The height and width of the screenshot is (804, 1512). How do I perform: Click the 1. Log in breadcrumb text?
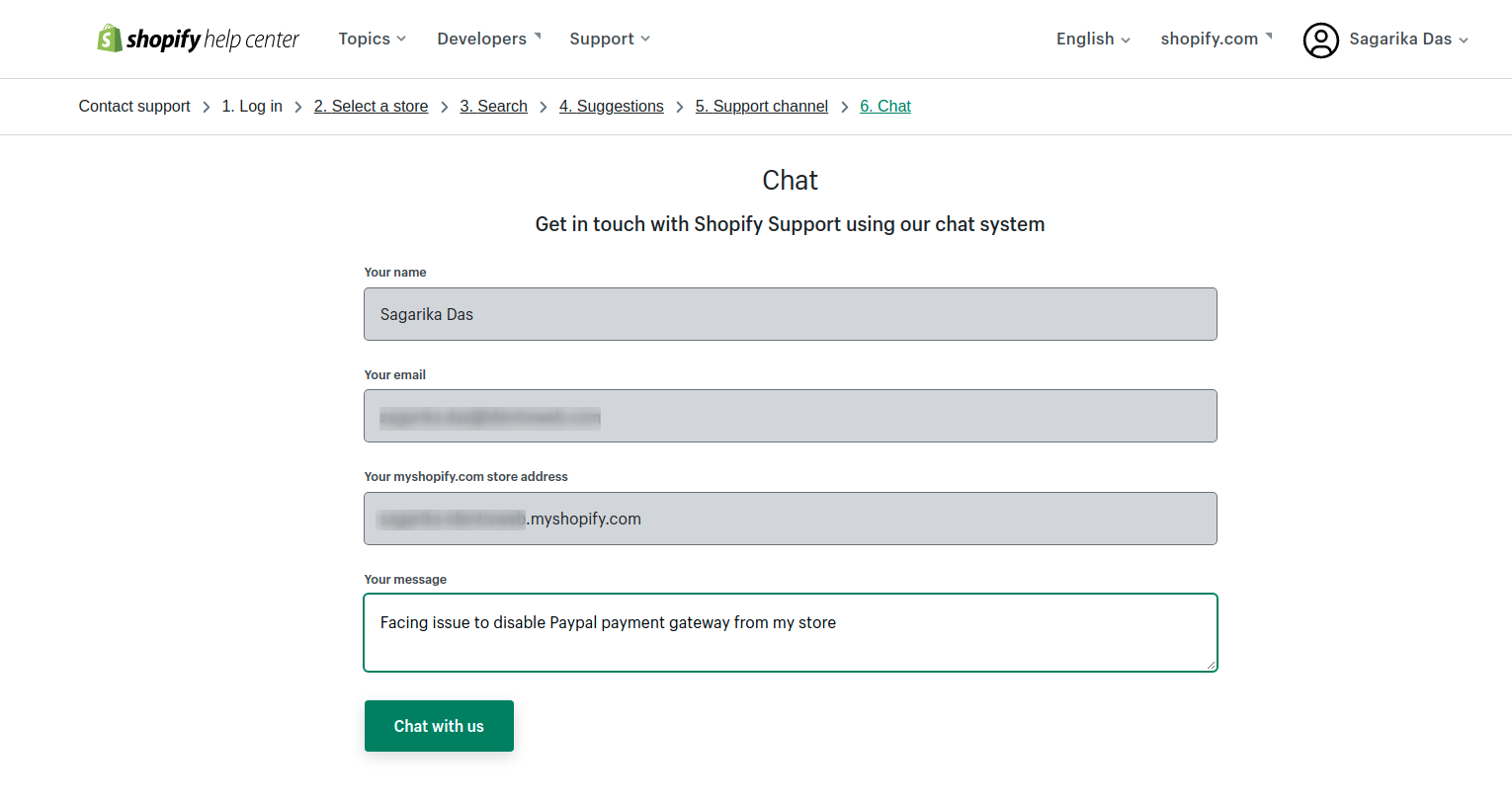pyautogui.click(x=252, y=106)
